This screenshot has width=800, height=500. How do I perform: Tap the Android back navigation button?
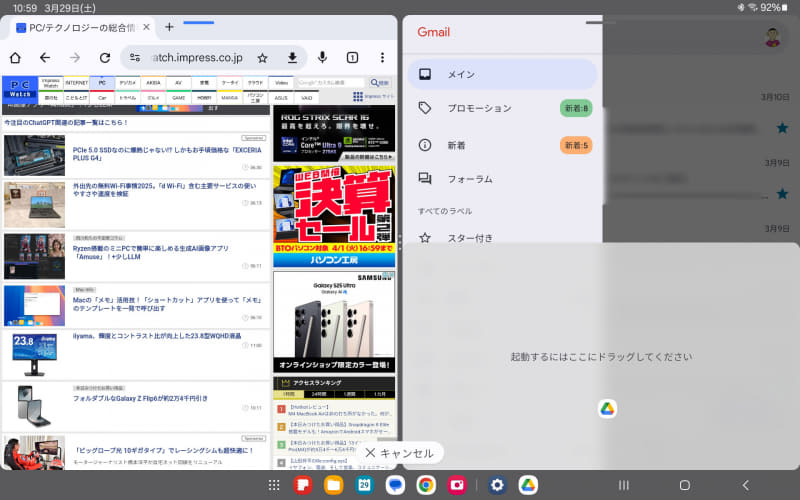coord(745,485)
